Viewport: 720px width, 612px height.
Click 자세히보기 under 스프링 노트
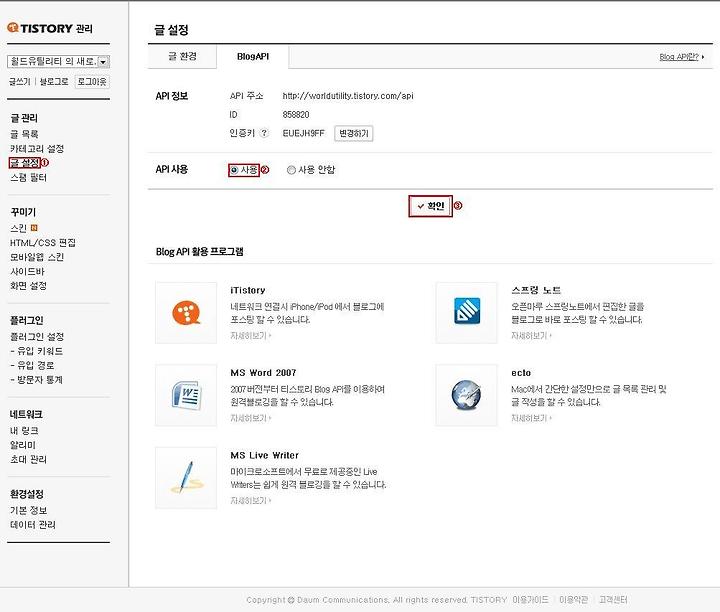[x=531, y=336]
